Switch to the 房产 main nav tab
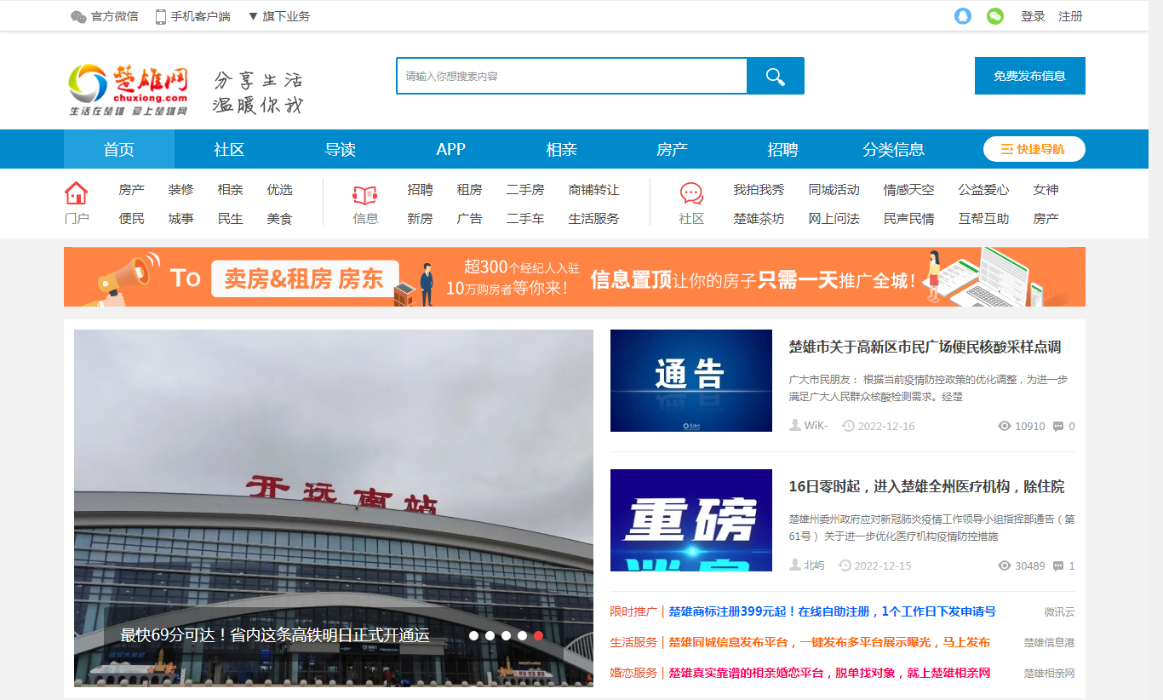The image size is (1163, 700). pyautogui.click(x=672, y=149)
